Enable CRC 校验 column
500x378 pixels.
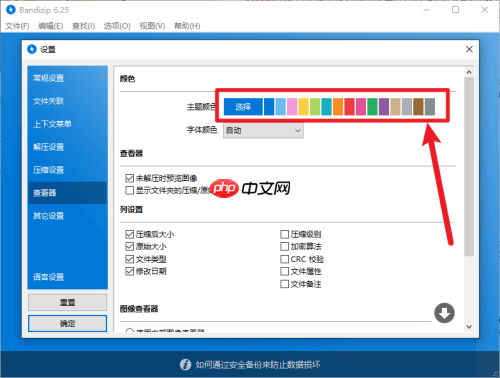[284, 259]
